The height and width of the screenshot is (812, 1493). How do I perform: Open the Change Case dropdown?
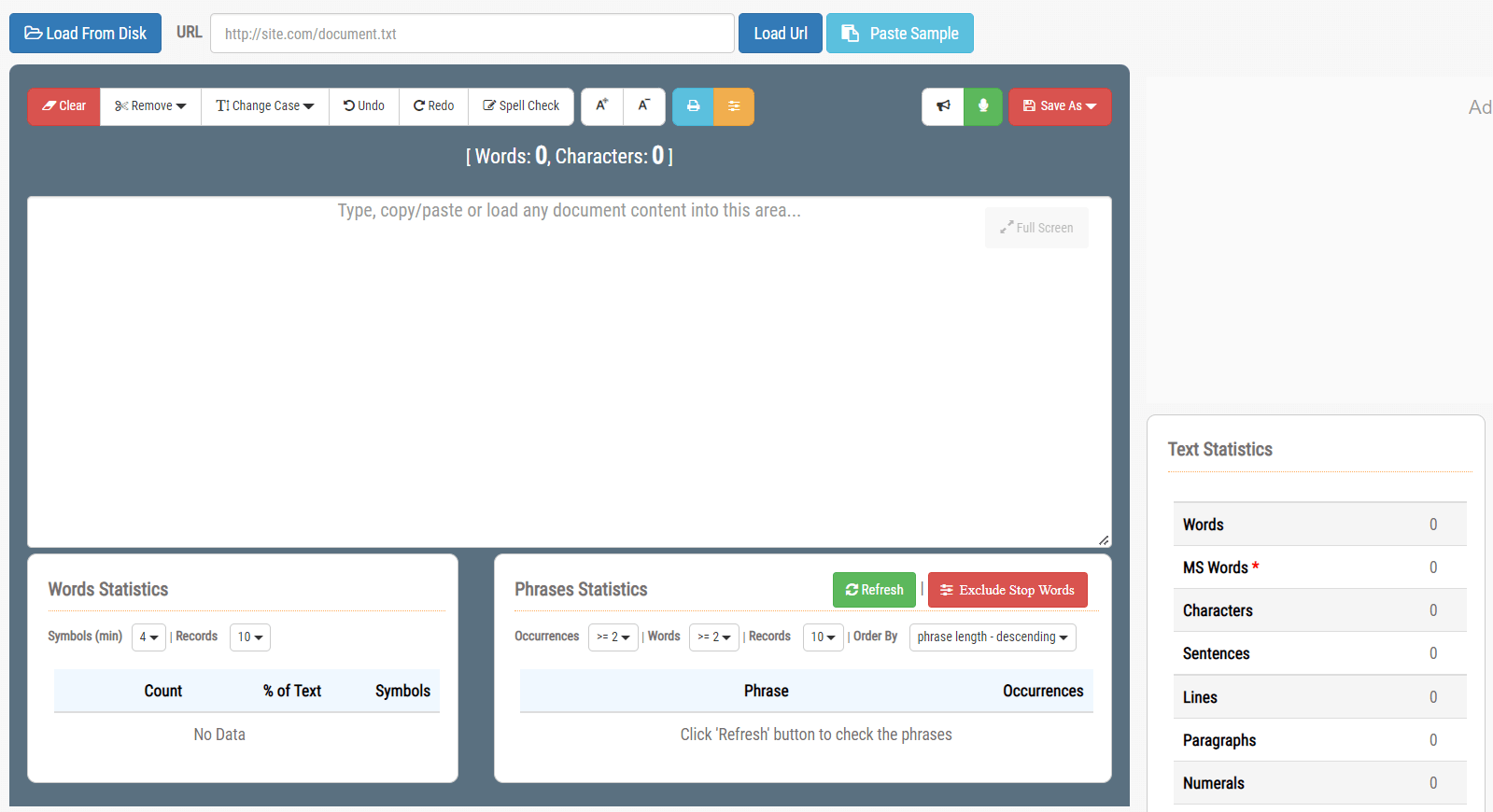coord(265,106)
